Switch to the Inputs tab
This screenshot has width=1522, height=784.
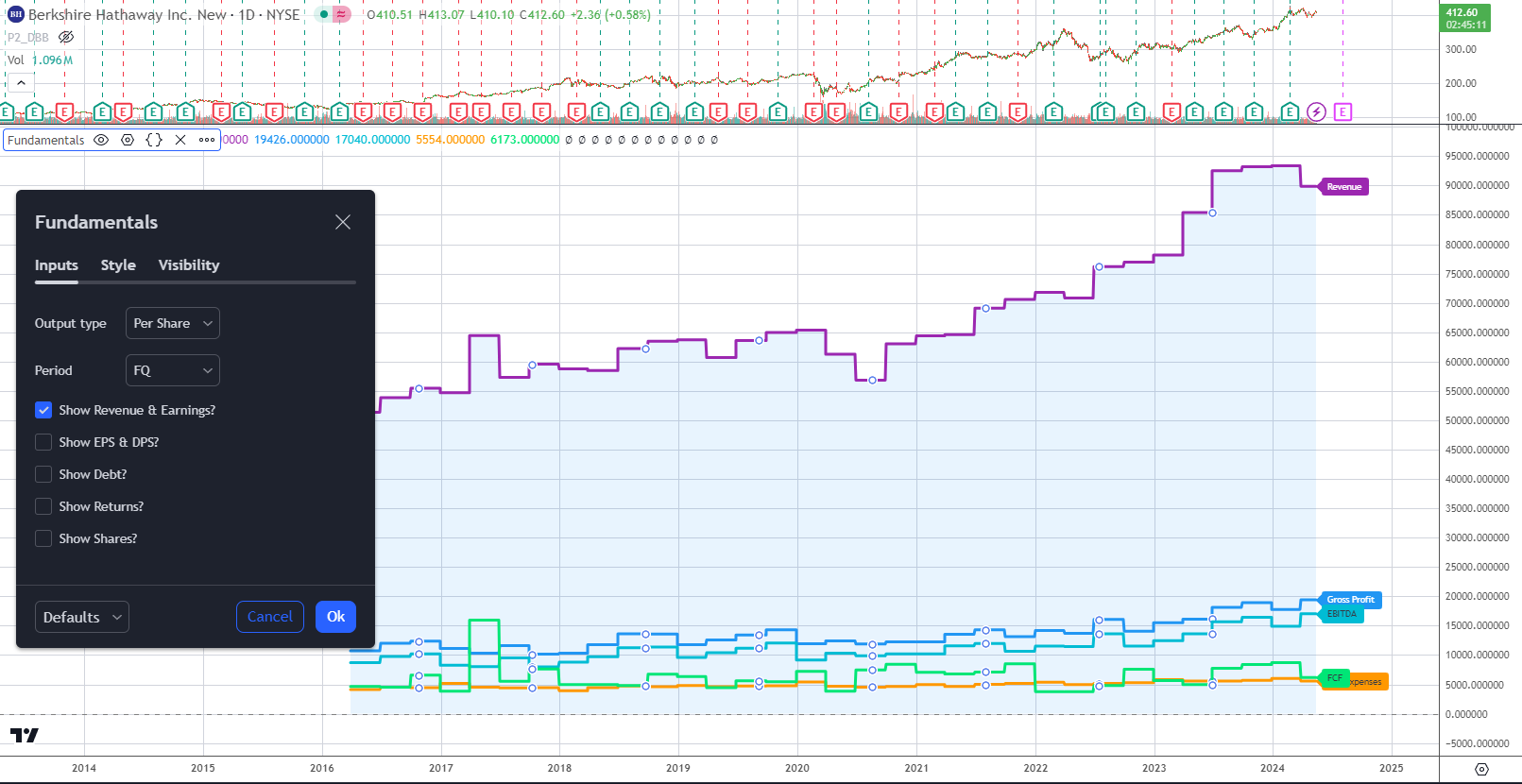coord(57,265)
